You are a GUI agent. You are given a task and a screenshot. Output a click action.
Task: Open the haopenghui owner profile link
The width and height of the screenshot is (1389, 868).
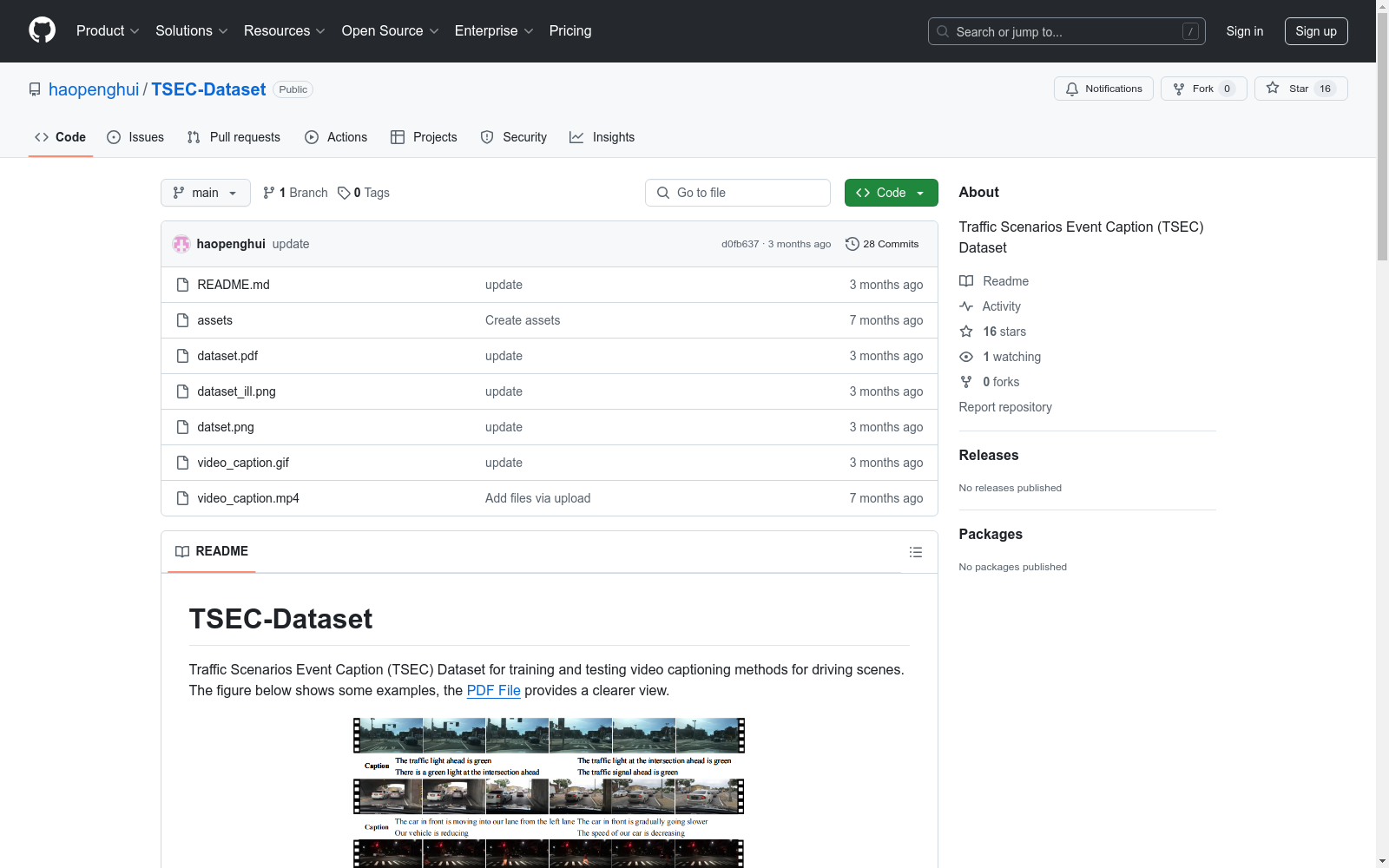(94, 89)
